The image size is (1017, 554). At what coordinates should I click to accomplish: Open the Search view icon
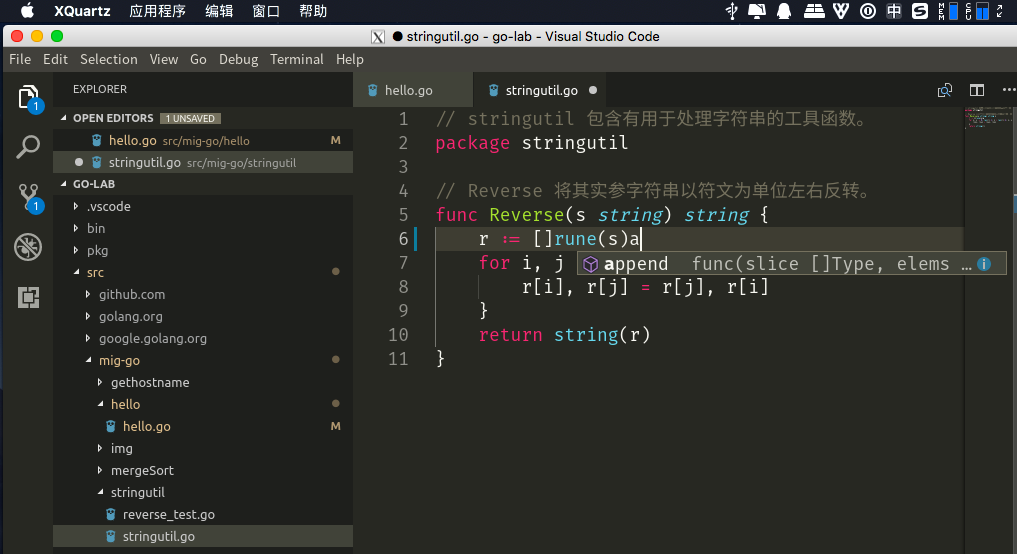tap(28, 148)
